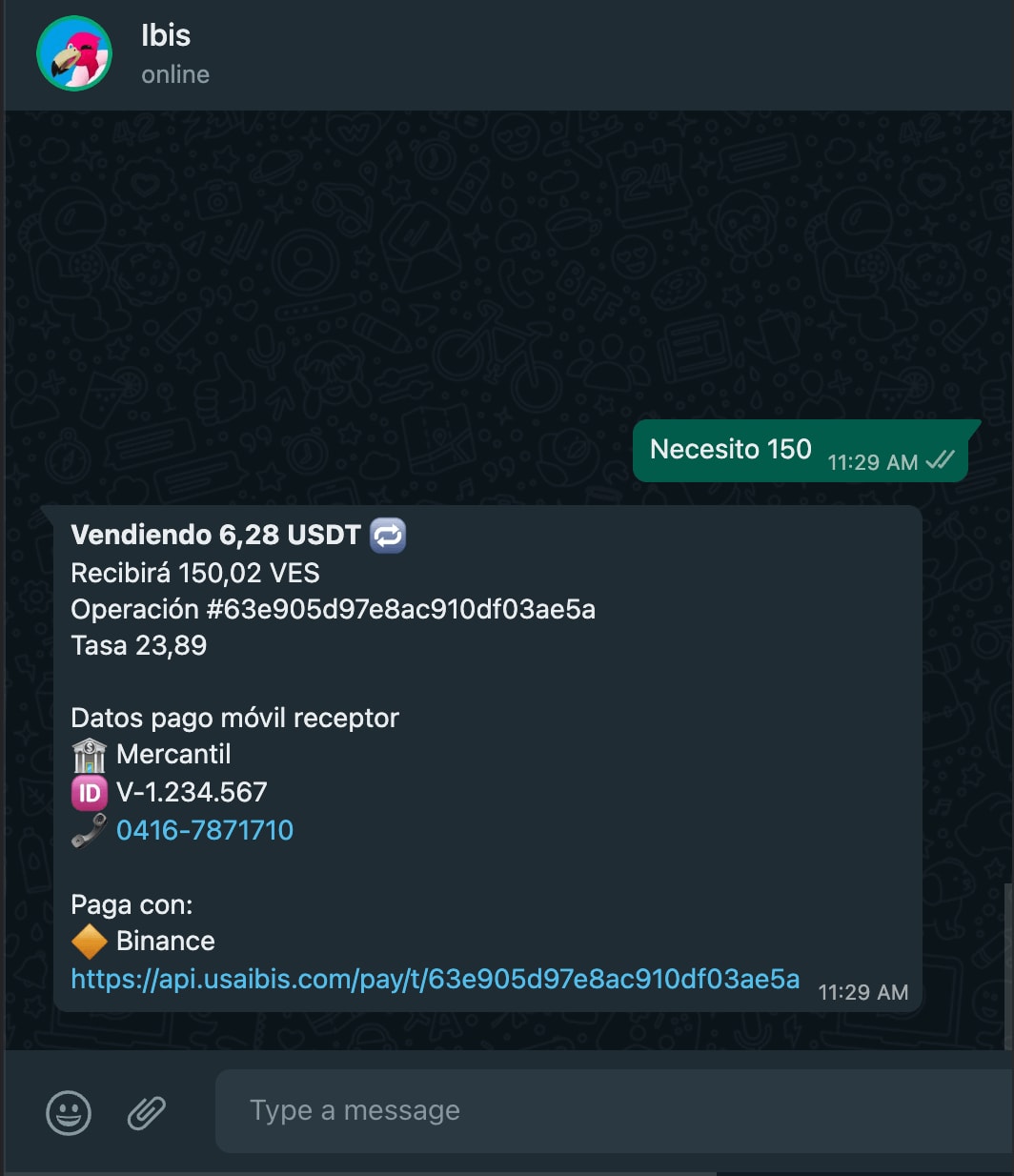Open the api.usaibis.com payment link
The height and width of the screenshot is (1176, 1014).
[436, 979]
